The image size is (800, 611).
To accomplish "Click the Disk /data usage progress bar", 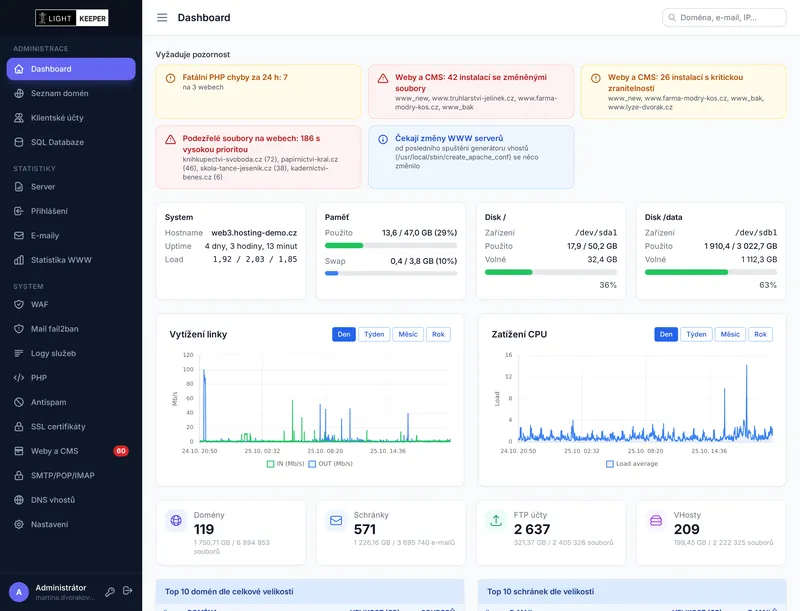I will (x=711, y=272).
